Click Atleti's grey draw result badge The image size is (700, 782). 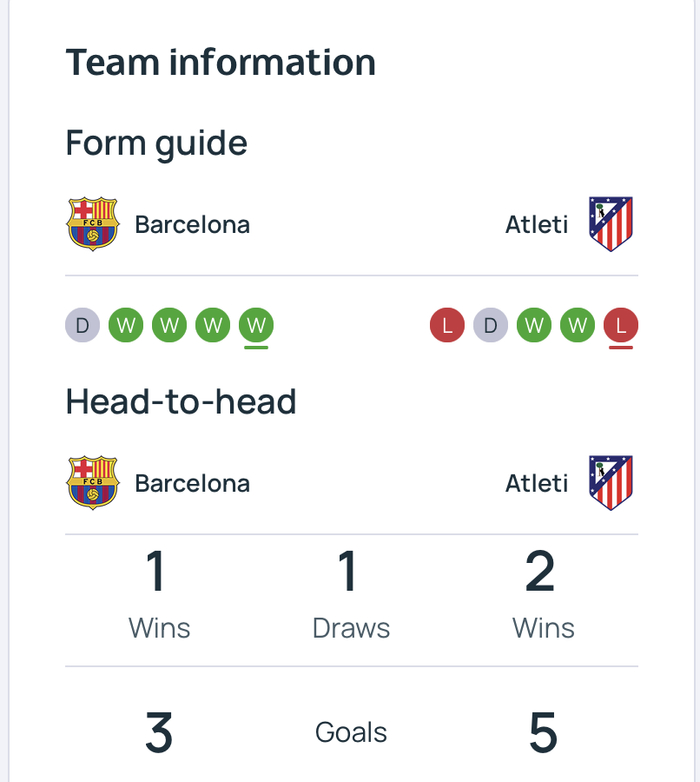tap(491, 325)
